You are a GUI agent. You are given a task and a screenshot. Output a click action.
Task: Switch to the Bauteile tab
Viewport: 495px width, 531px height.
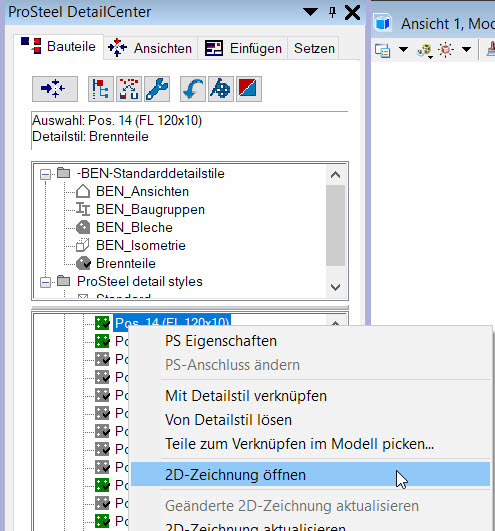(x=59, y=47)
